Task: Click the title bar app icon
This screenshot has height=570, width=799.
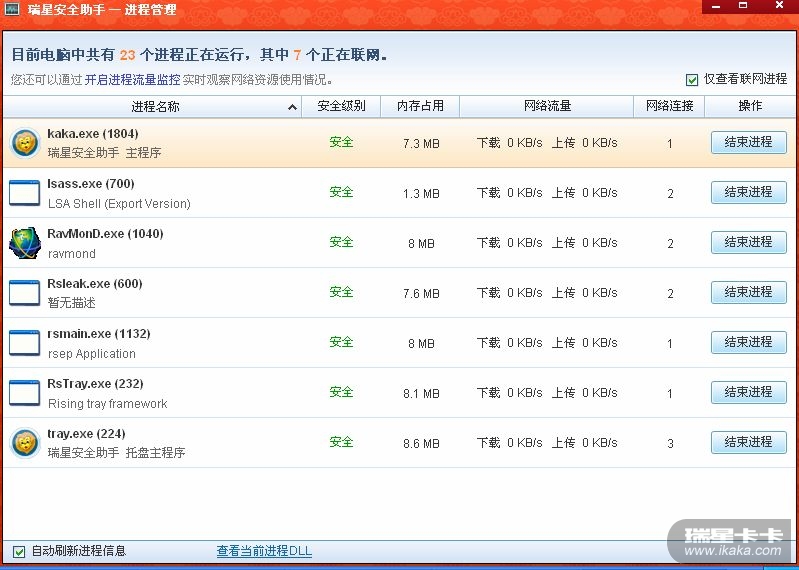Action: (x=12, y=9)
